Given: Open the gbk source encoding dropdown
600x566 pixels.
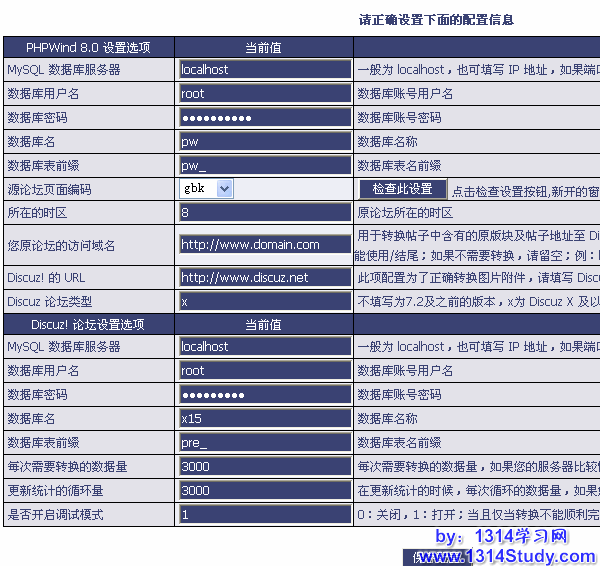Looking at the screenshot, I should [x=207, y=189].
